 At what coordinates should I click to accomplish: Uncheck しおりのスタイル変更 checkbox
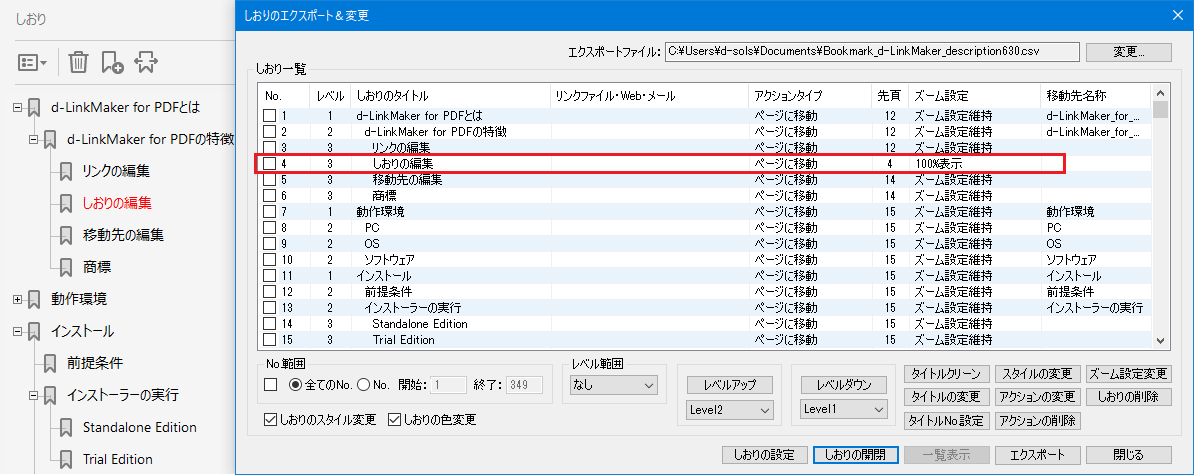point(270,419)
